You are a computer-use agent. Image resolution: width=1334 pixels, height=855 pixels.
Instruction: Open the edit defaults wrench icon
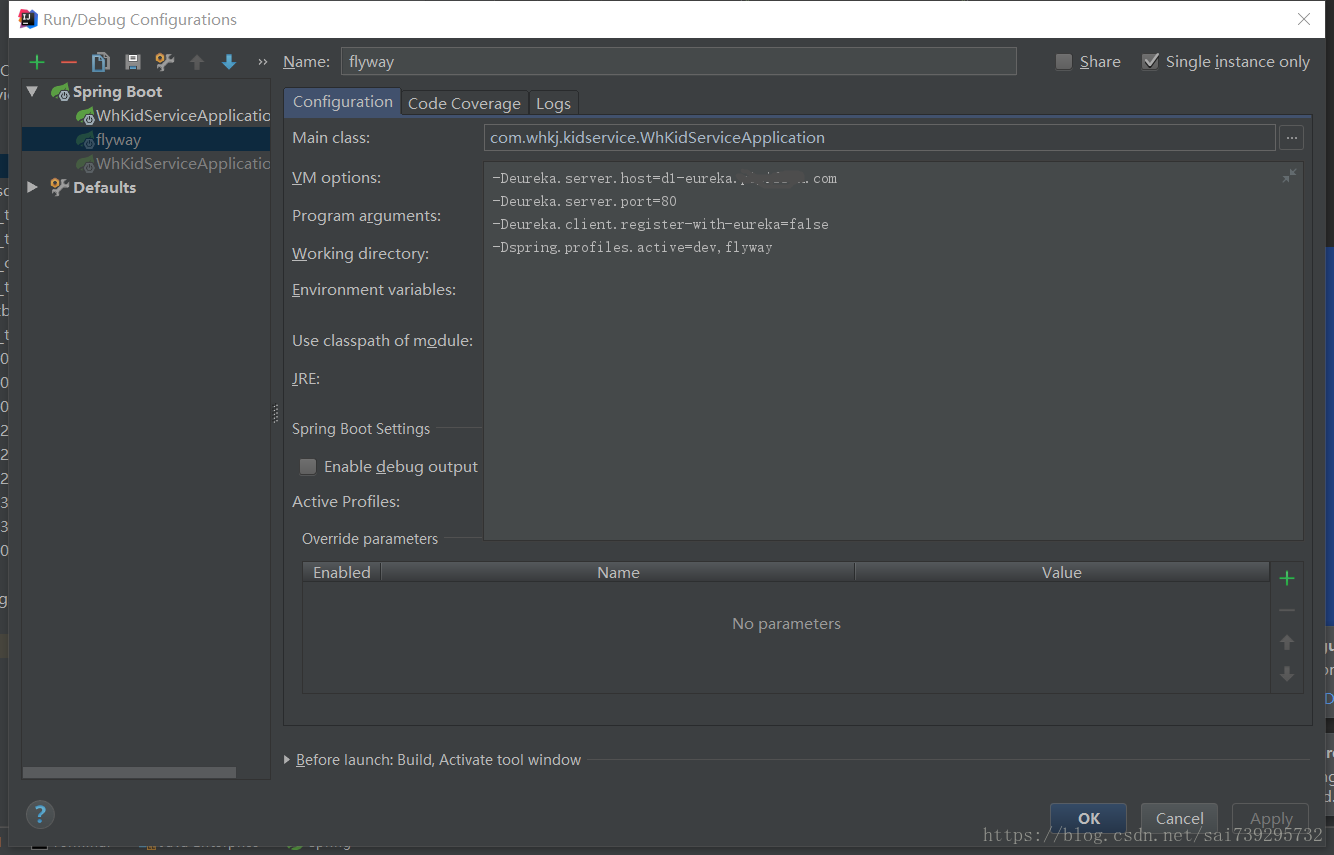point(165,62)
